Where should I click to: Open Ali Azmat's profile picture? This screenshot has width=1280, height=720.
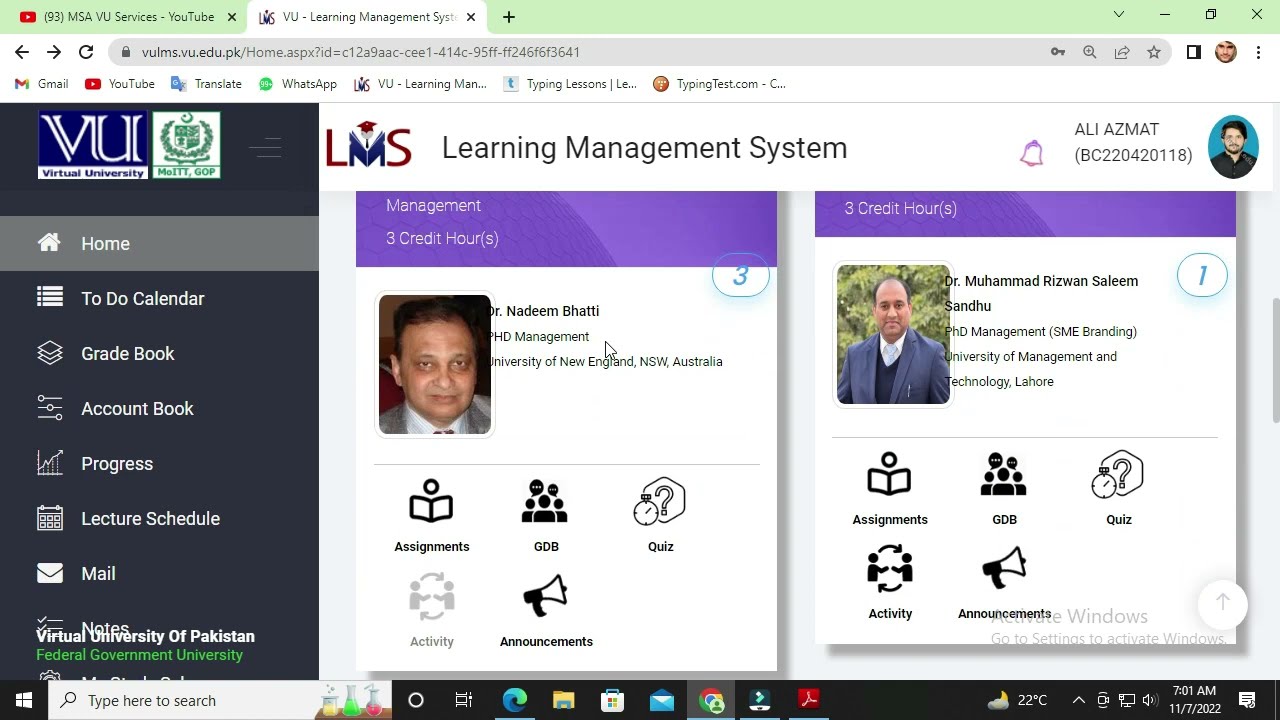[x=1232, y=147]
